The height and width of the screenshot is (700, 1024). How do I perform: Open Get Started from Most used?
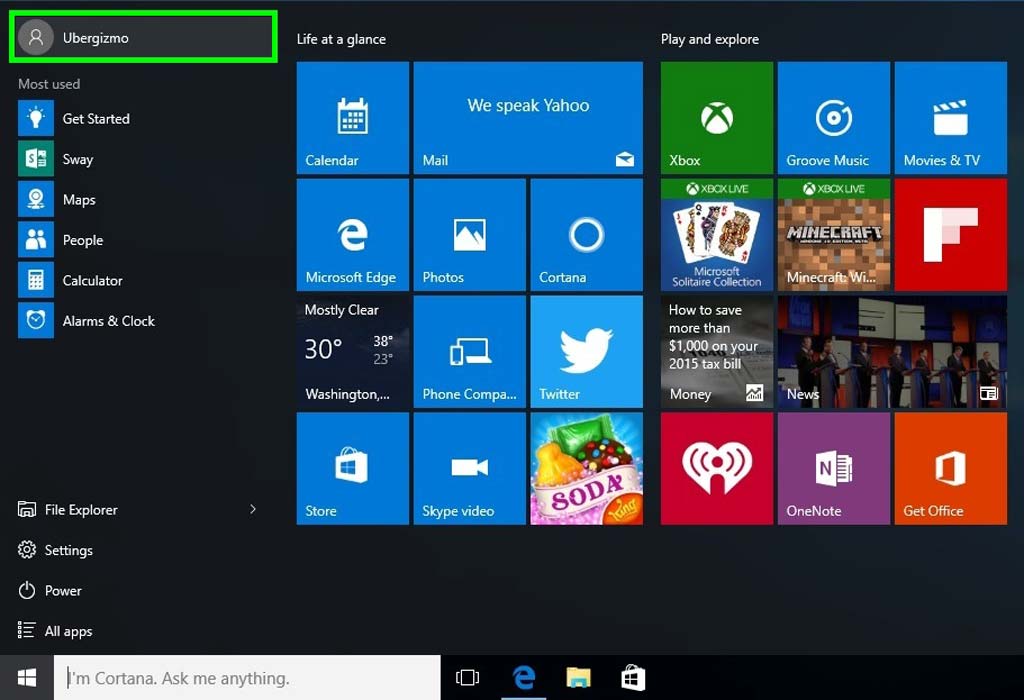96,119
